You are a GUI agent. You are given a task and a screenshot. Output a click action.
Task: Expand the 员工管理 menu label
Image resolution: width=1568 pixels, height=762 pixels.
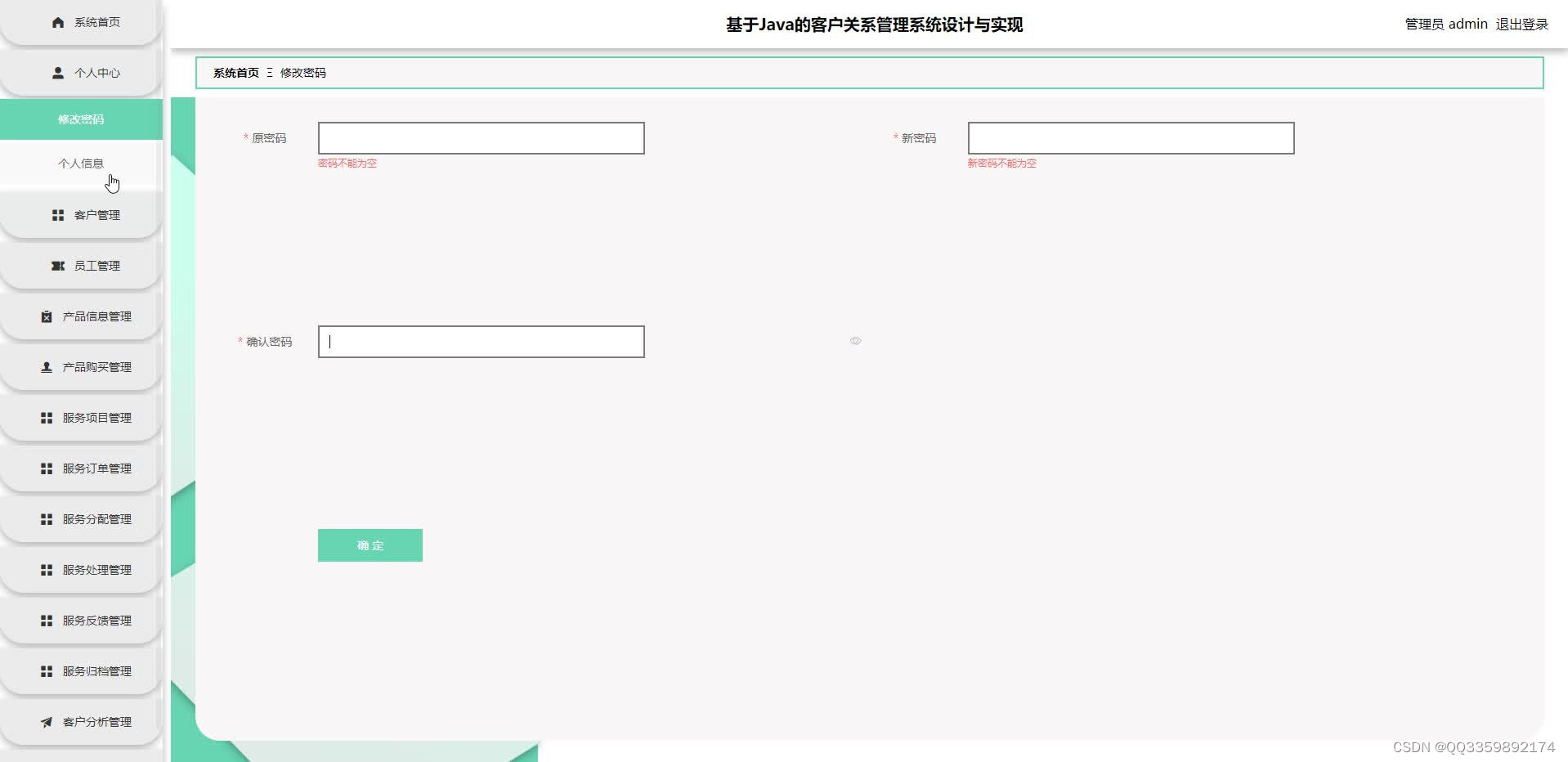(97, 266)
